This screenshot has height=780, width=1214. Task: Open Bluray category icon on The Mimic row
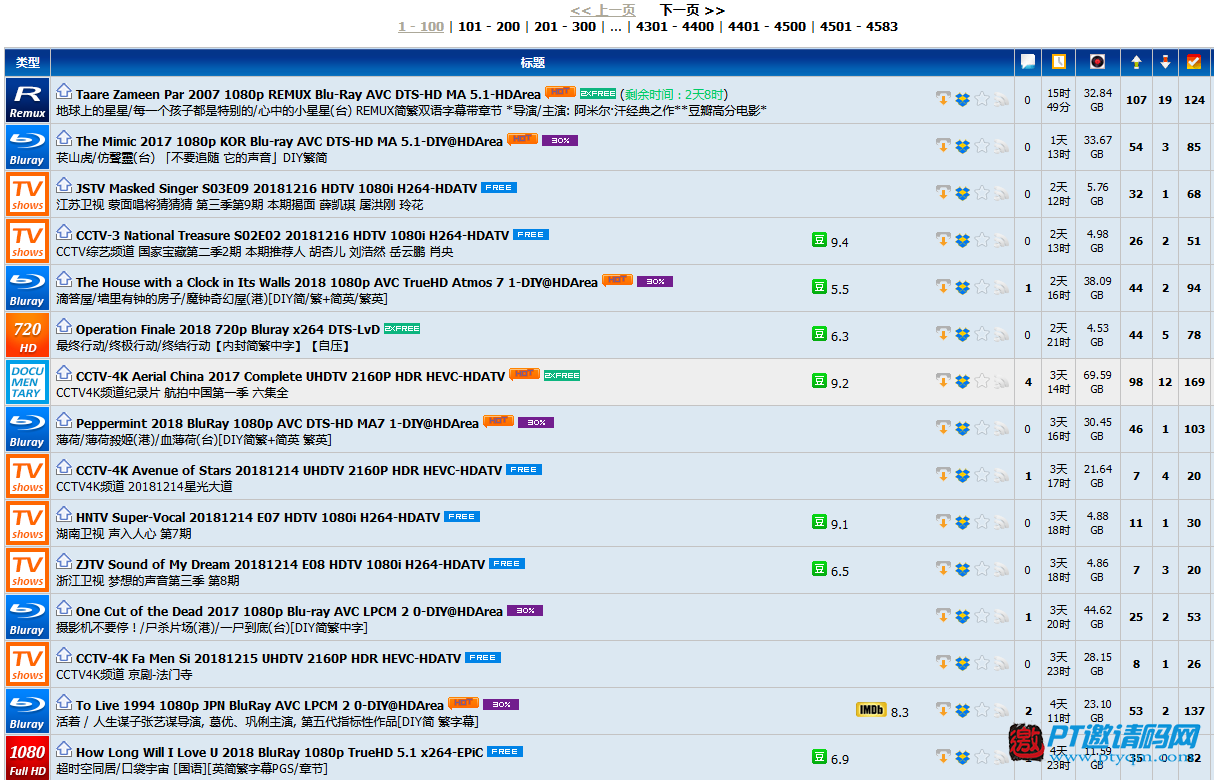point(27,147)
